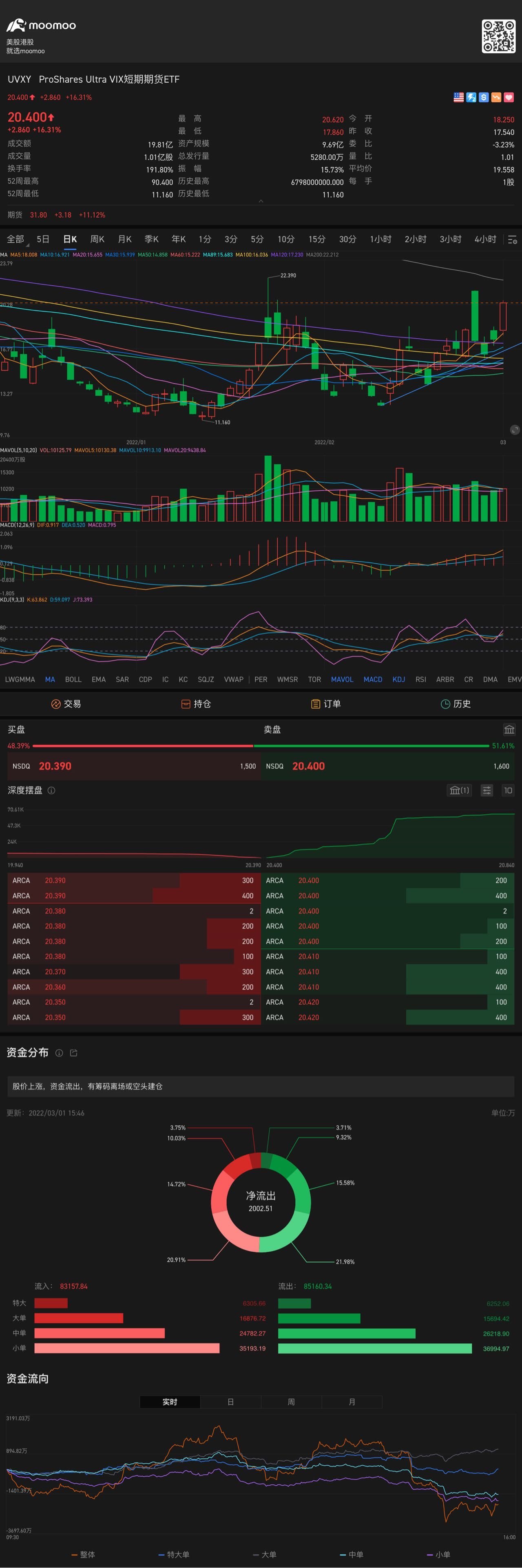Tap NSDQ bid price 20.390
This screenshot has width=522, height=1568.
pos(55,766)
